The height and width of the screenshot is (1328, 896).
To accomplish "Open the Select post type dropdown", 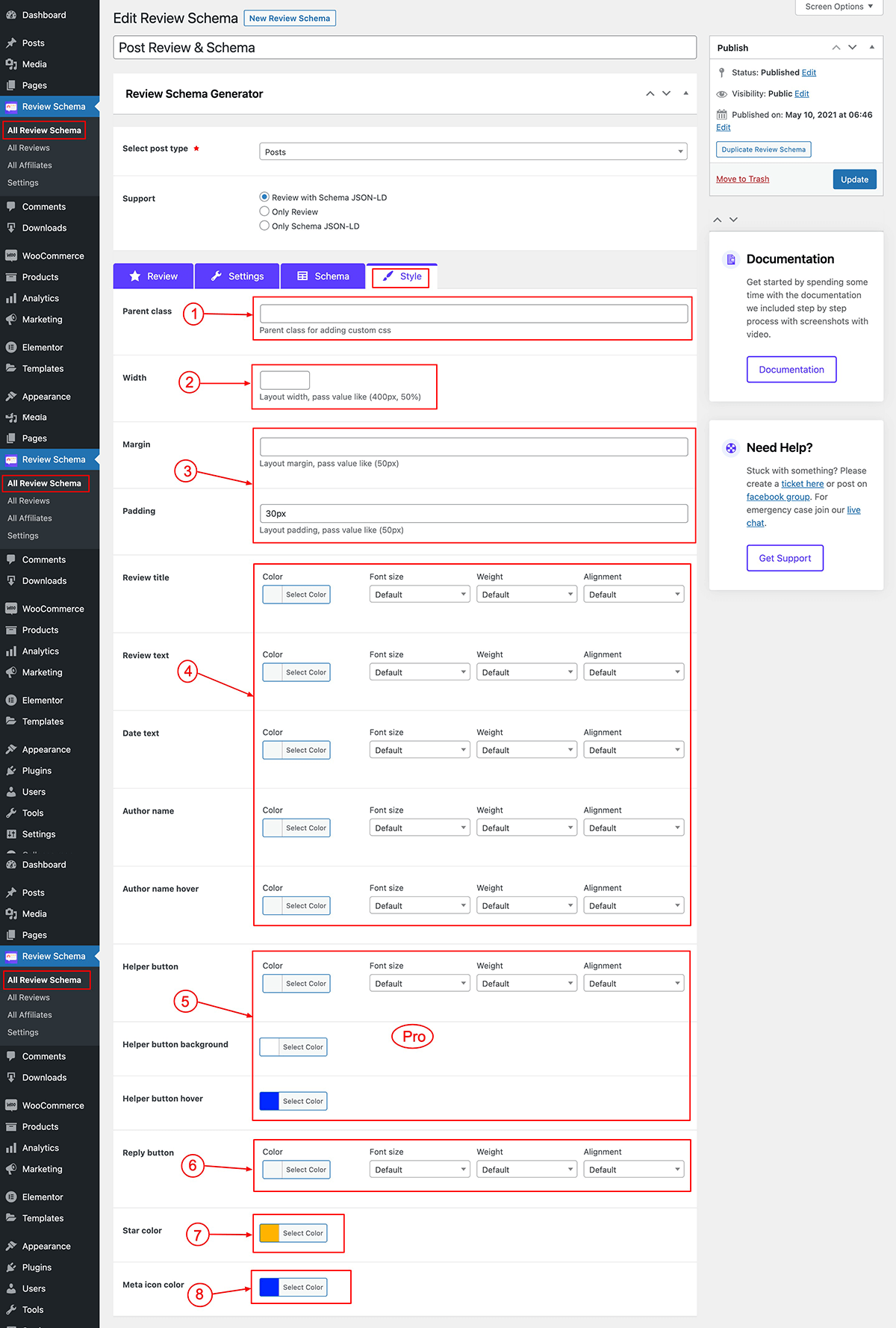I will 473,152.
